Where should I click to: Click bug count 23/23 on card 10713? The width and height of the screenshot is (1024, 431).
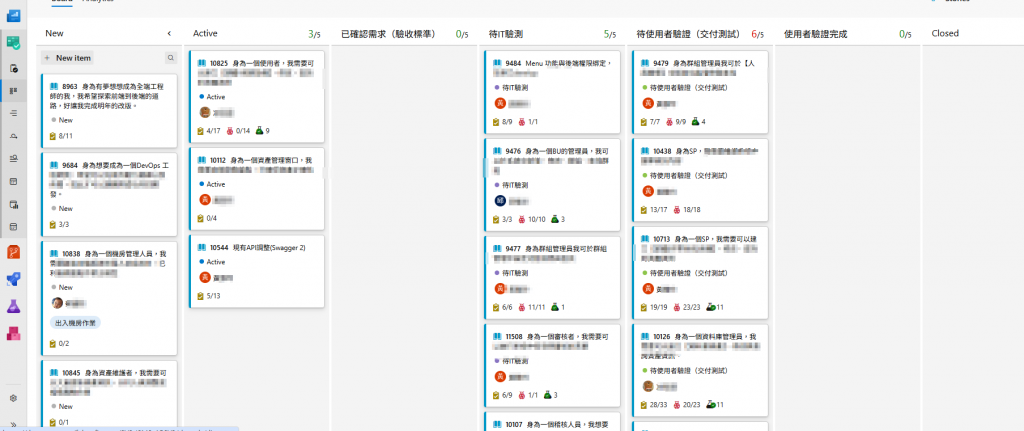pyautogui.click(x=686, y=307)
